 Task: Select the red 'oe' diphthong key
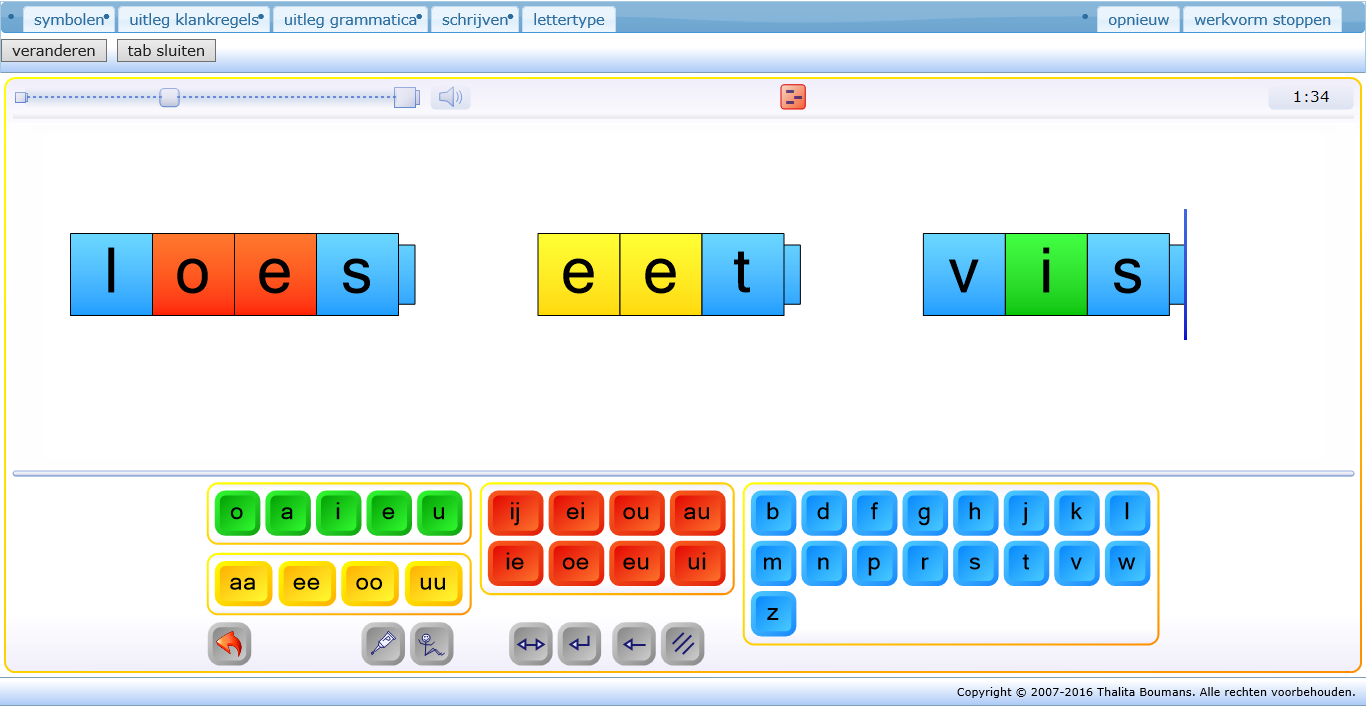coord(575,562)
